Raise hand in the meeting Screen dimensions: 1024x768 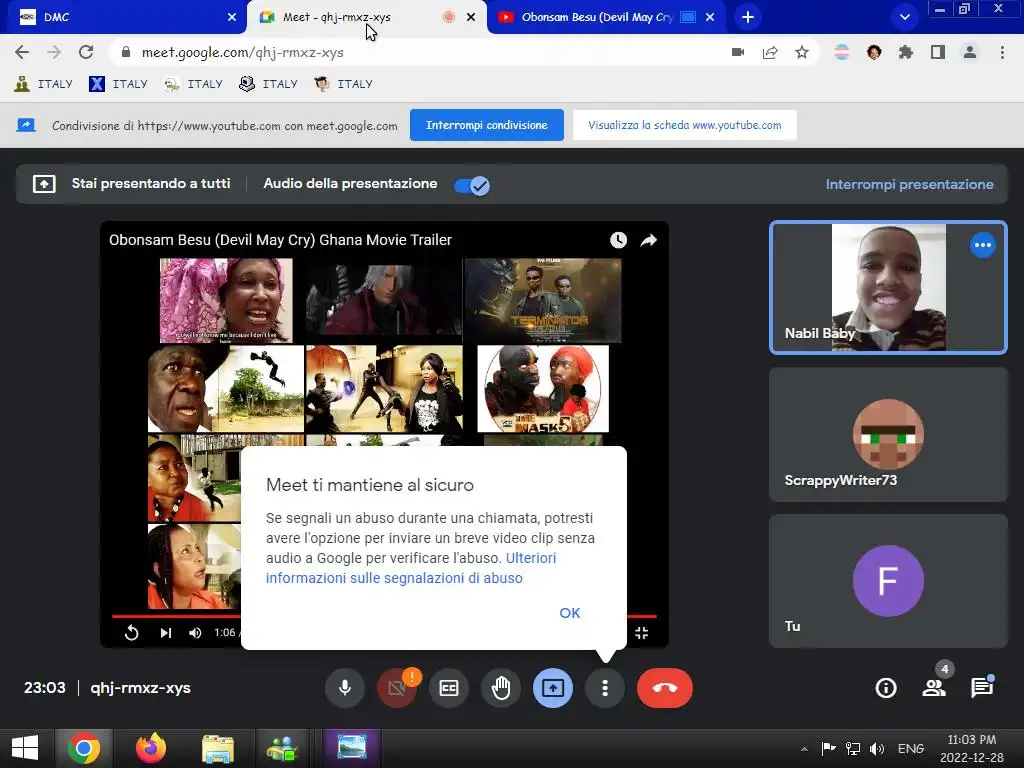pos(501,688)
